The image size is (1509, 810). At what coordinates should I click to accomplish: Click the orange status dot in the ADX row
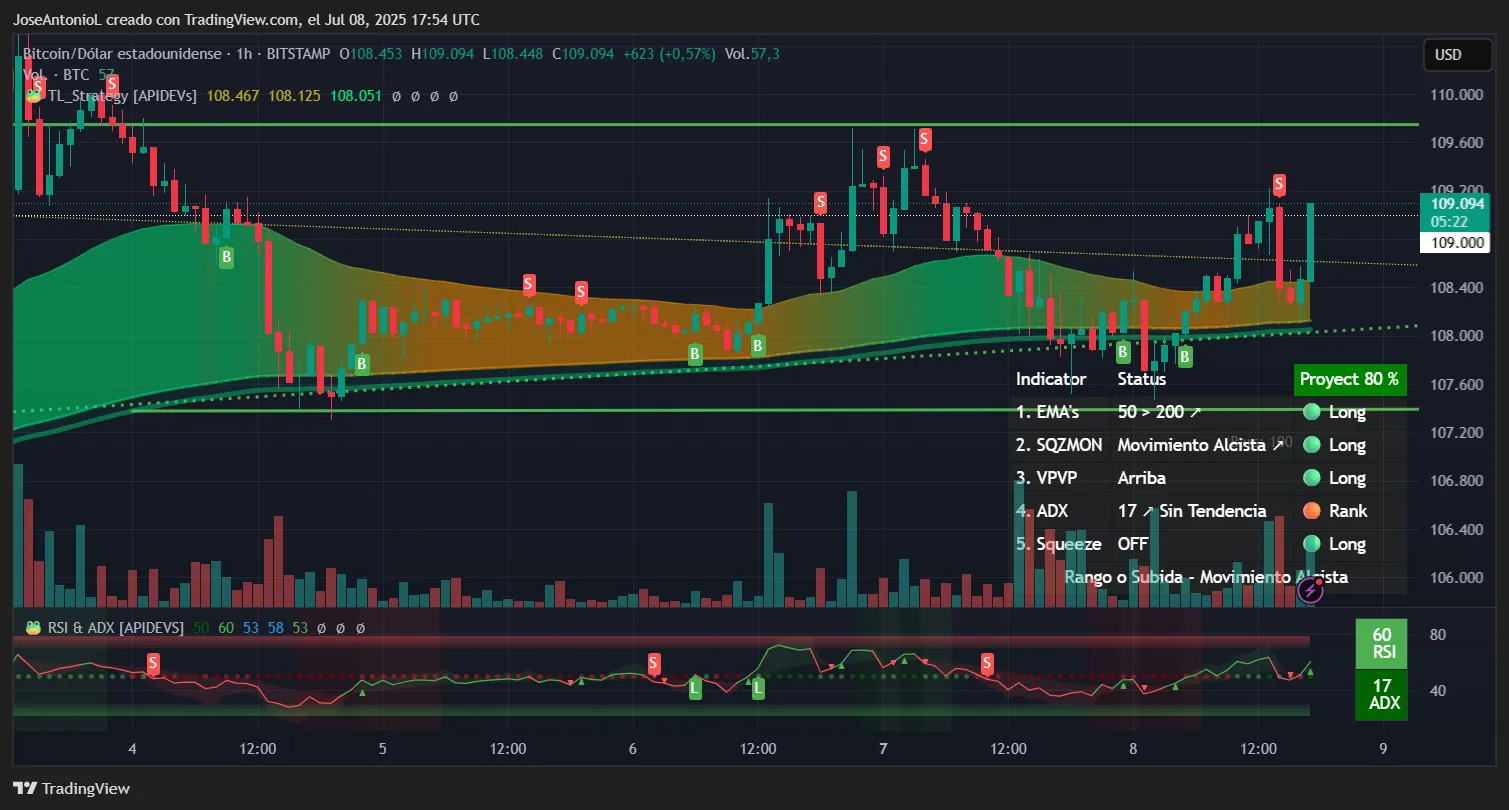1312,511
